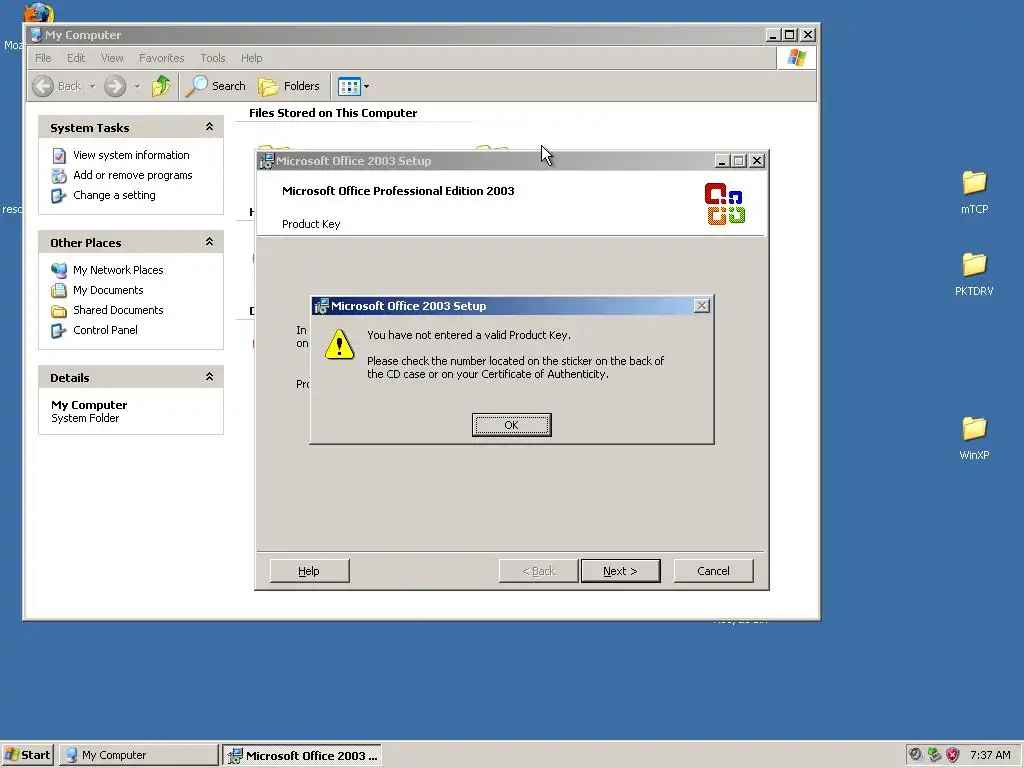Viewport: 1024px width, 768px height.
Task: Open Add or remove programs link
Action: click(133, 175)
